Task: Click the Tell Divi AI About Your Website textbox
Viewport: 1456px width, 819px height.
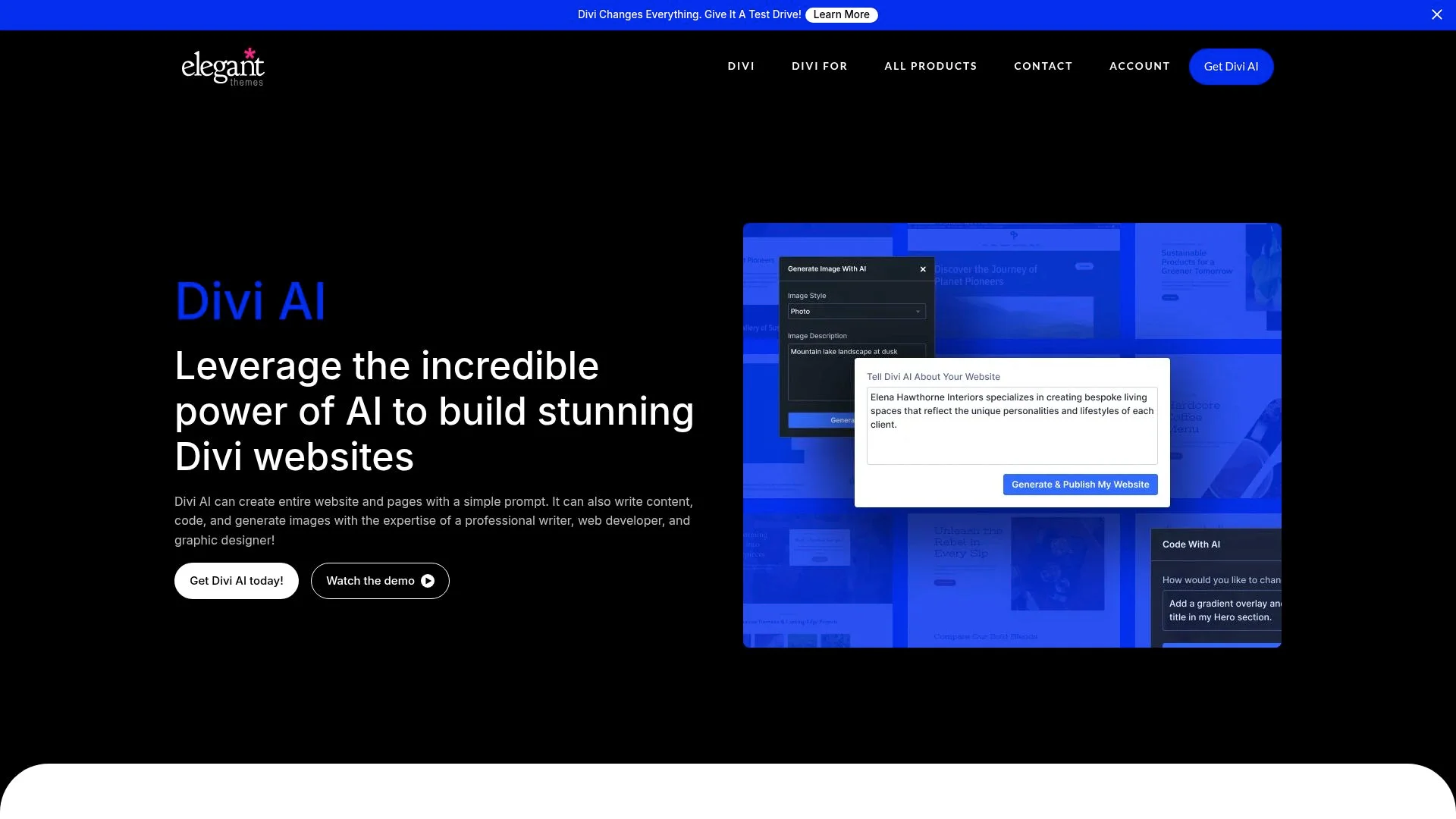Action: coord(1012,425)
